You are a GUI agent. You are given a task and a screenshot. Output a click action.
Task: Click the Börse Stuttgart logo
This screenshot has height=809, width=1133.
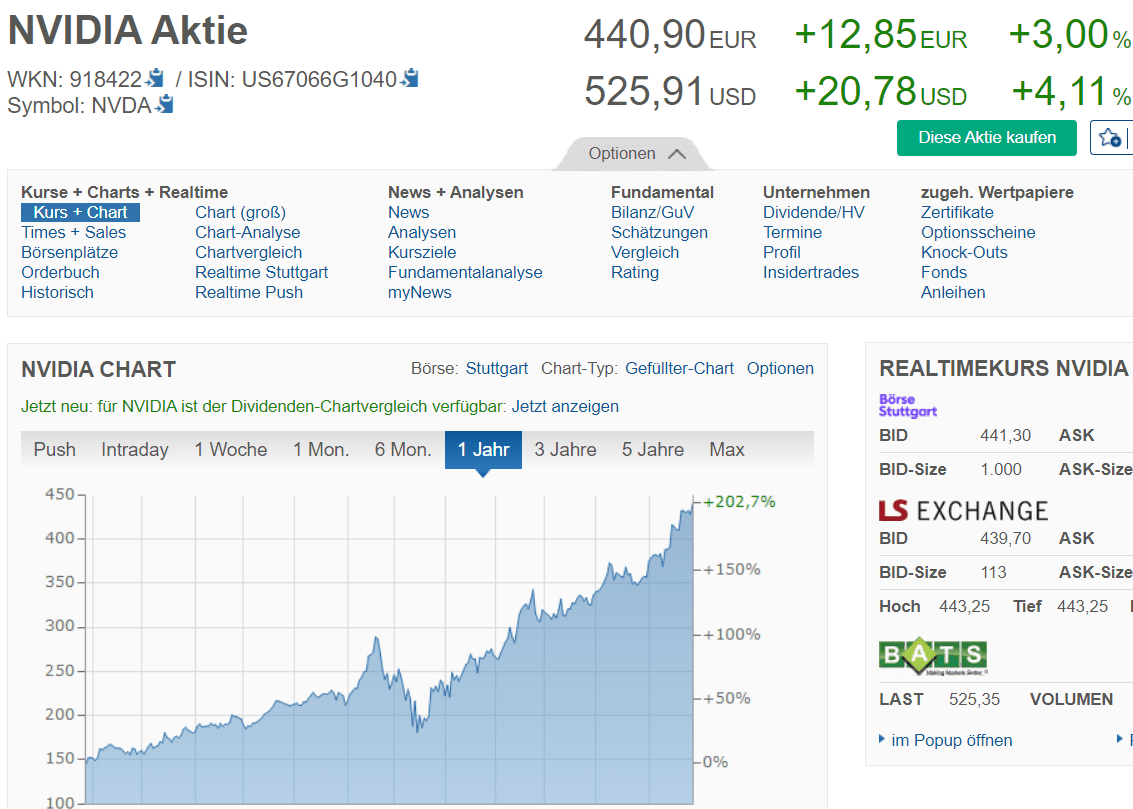coord(908,406)
